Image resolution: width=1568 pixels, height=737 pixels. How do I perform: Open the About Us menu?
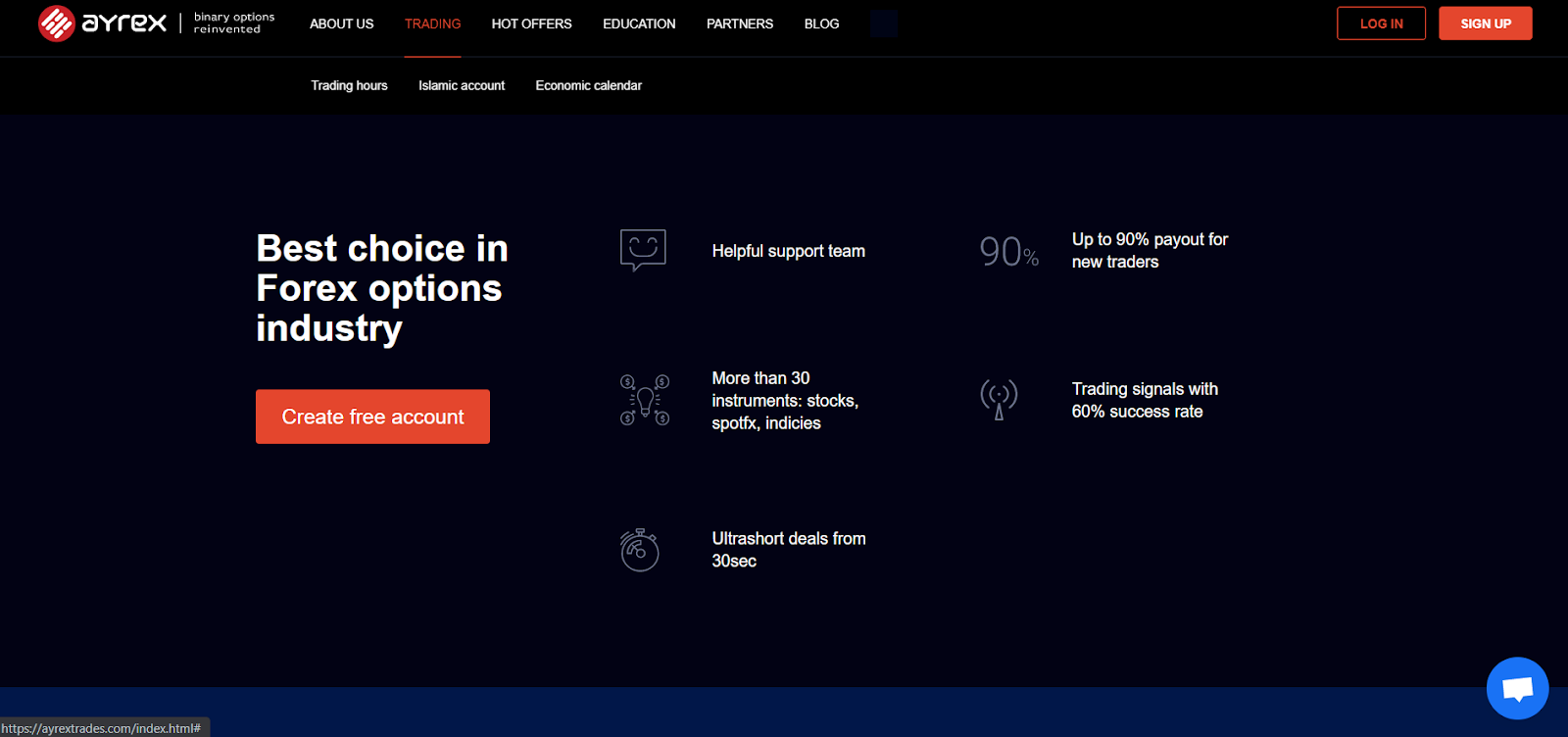342,24
